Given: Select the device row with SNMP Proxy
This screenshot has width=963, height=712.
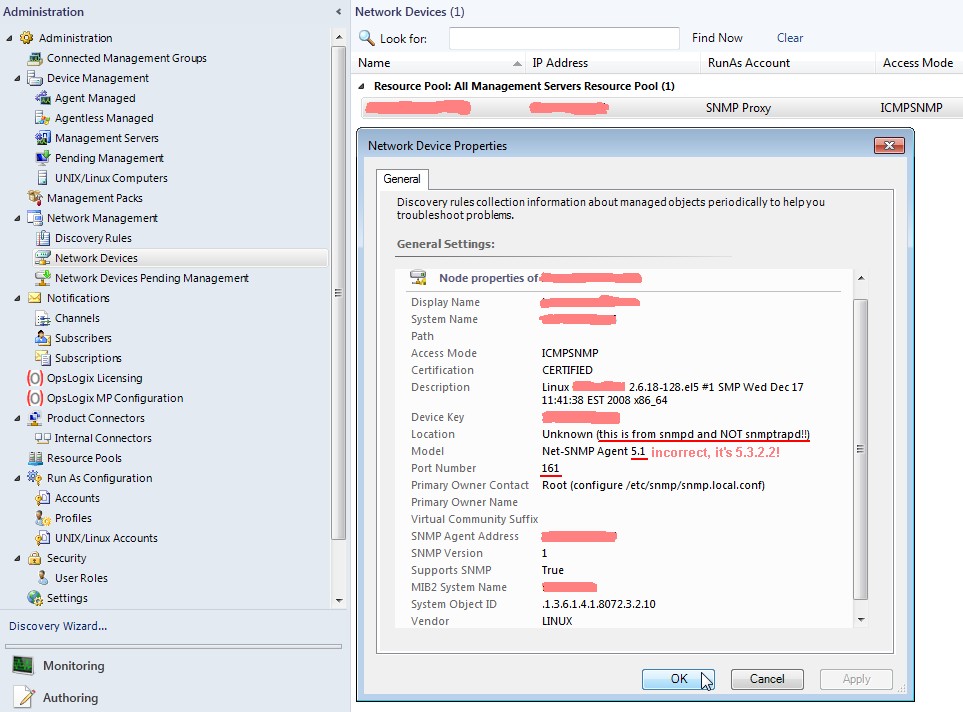Looking at the screenshot, I should 661,108.
